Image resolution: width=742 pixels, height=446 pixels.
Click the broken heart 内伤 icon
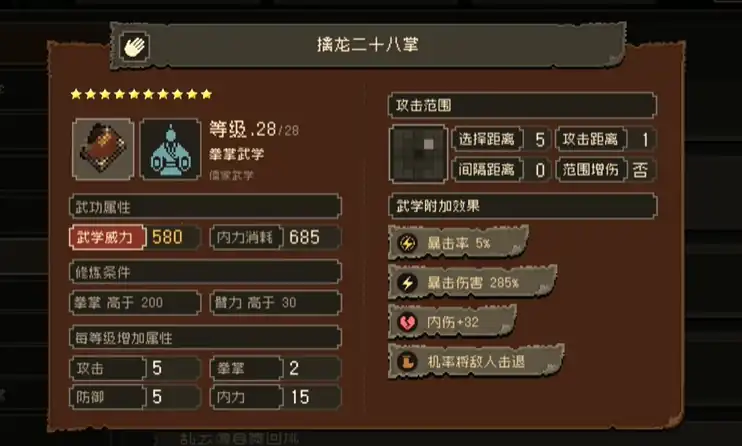(407, 322)
